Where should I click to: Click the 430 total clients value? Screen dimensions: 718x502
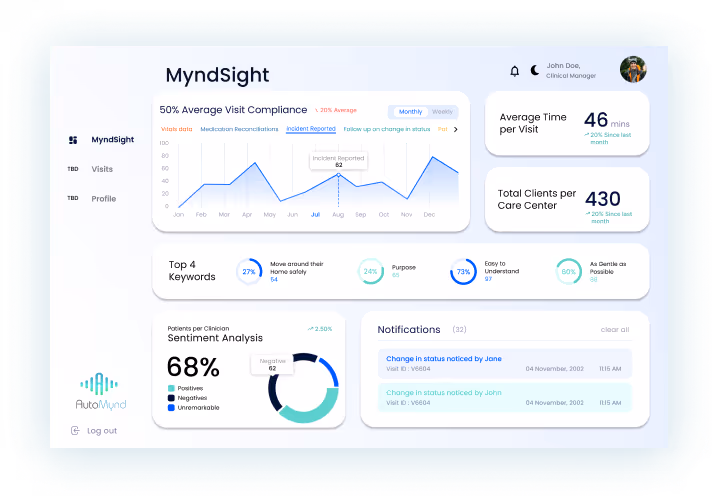[603, 199]
